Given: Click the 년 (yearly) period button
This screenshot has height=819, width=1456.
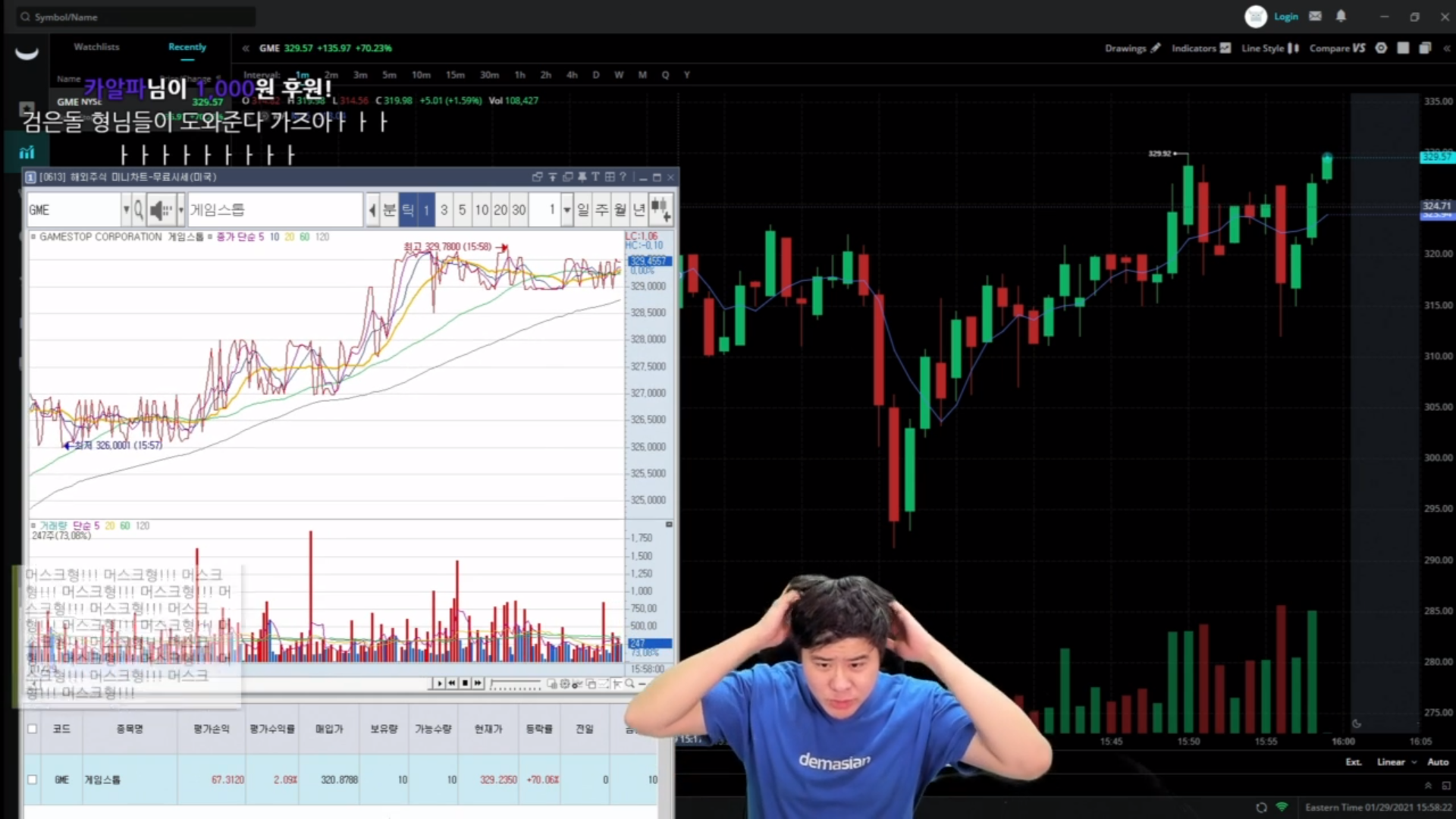Looking at the screenshot, I should pyautogui.click(x=639, y=209).
